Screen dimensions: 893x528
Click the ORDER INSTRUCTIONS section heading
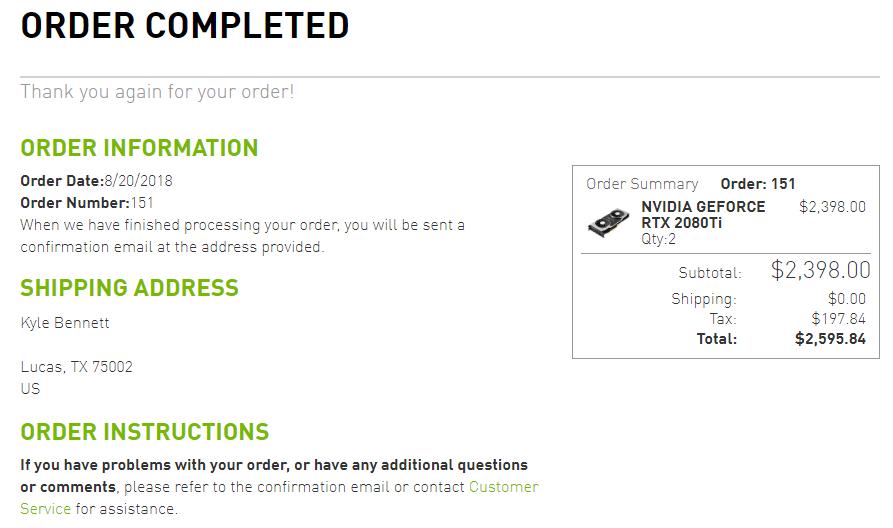(x=144, y=432)
